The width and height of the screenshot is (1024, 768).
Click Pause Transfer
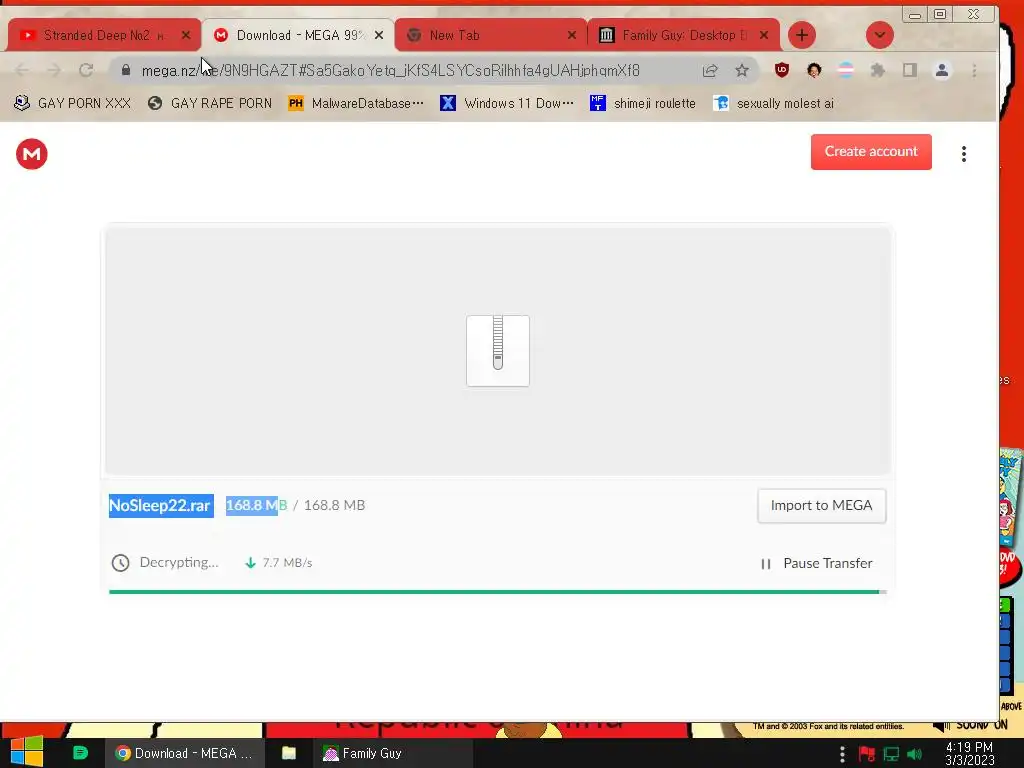point(816,563)
